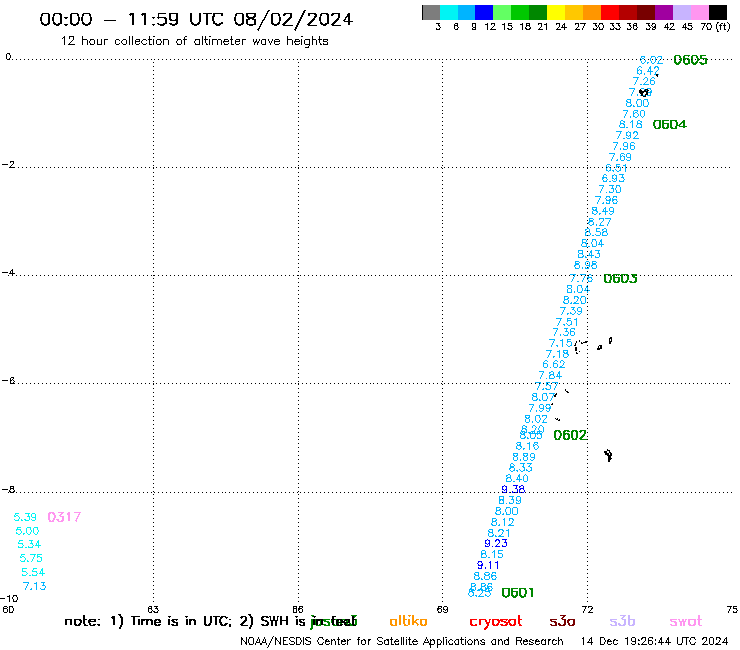This screenshot has width=740, height=650.
Task: Click the green 0605 time label
Action: (690, 60)
